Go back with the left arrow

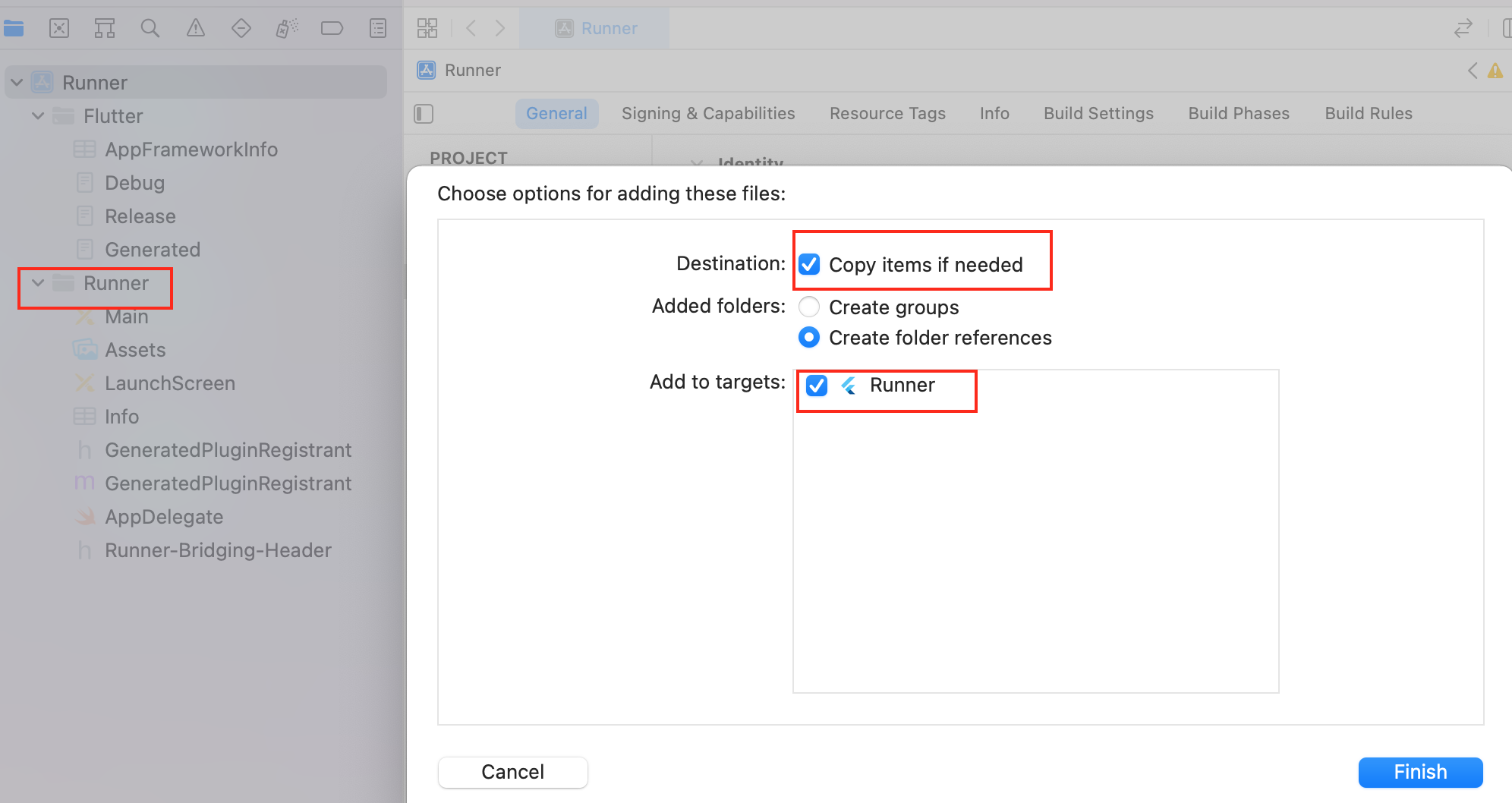[x=471, y=29]
